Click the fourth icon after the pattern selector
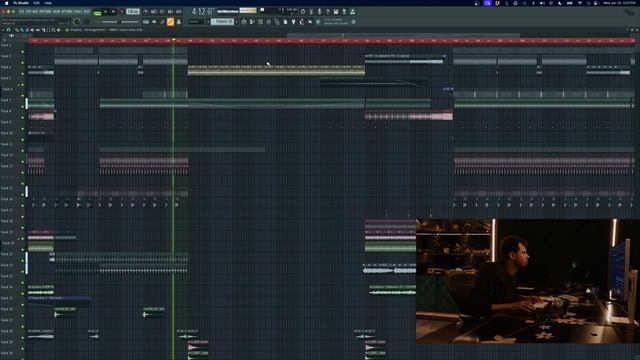Image resolution: width=640 pixels, height=360 pixels. (269, 22)
